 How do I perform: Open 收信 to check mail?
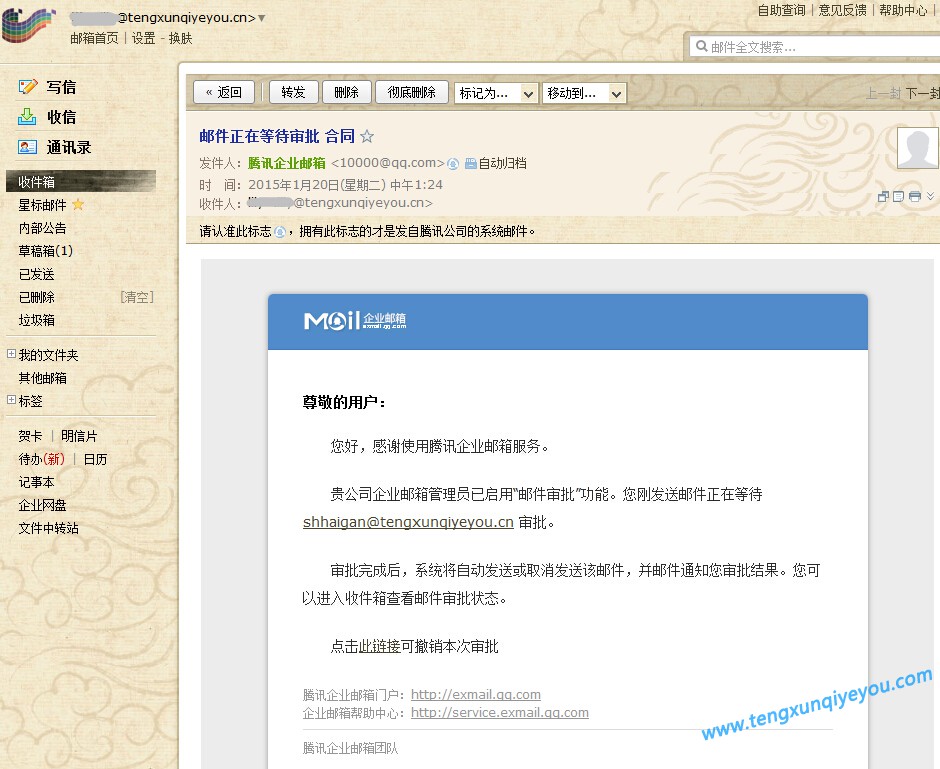point(61,117)
